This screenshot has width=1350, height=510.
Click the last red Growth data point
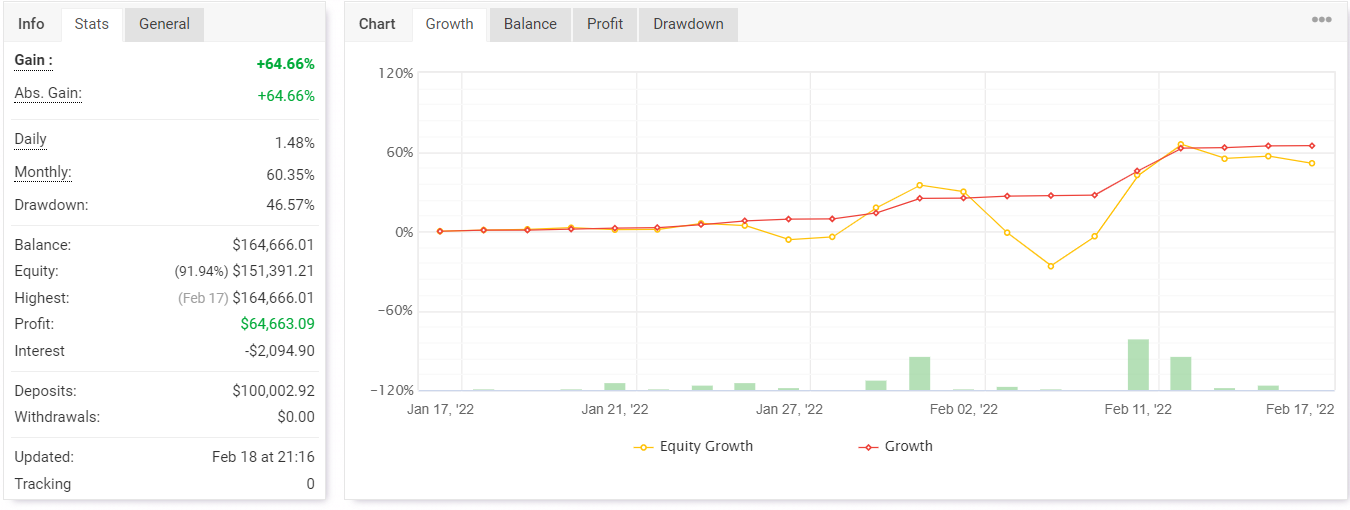tap(1311, 146)
